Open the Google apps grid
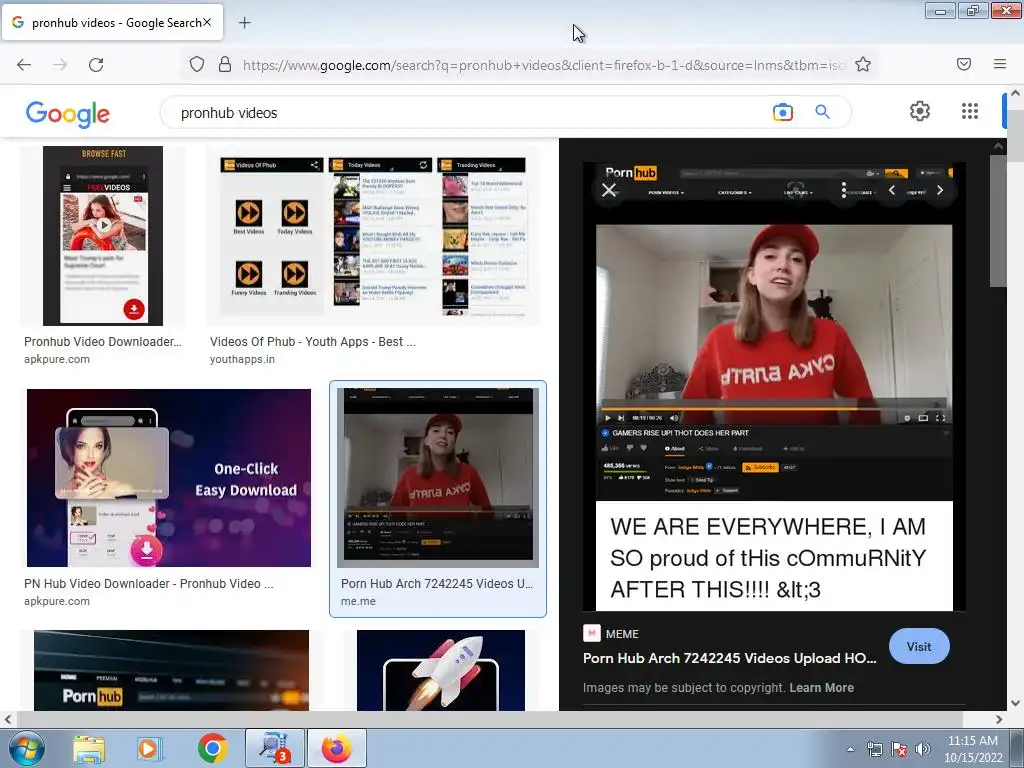This screenshot has height=768, width=1024. pyautogui.click(x=970, y=111)
